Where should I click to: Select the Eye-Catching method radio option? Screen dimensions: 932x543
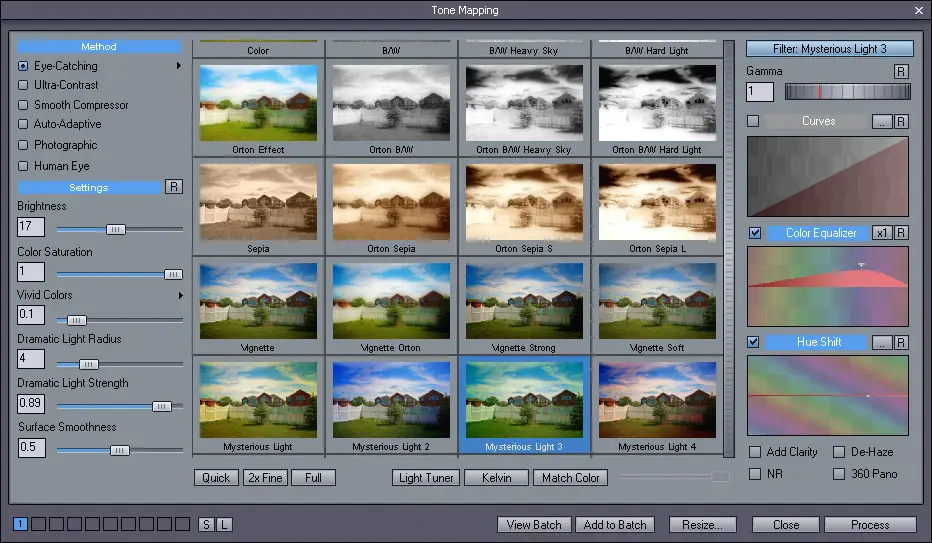(x=23, y=66)
